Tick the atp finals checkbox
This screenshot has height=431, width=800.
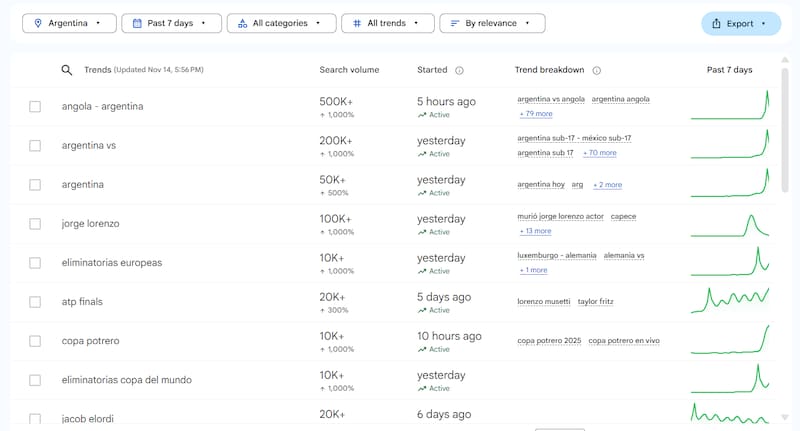[x=35, y=302]
